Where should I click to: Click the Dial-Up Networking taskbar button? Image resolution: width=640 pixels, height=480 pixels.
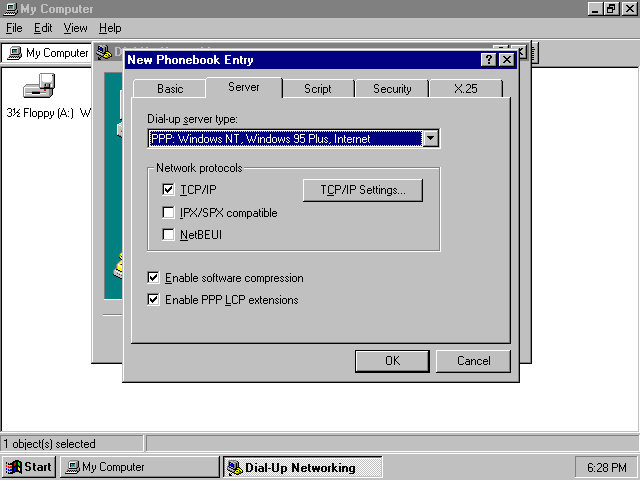coord(302,467)
